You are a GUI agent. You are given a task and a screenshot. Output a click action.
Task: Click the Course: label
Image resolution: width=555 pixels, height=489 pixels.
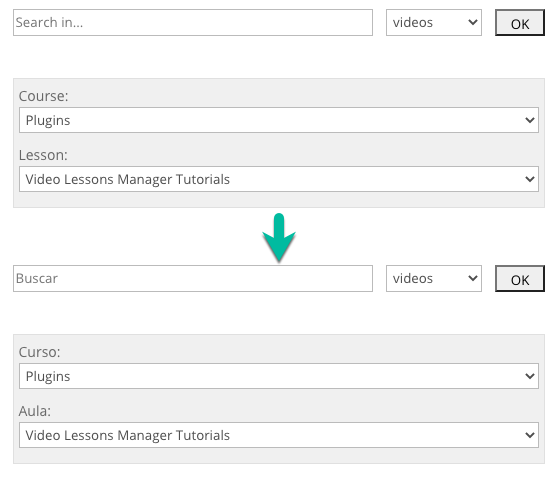coord(43,96)
